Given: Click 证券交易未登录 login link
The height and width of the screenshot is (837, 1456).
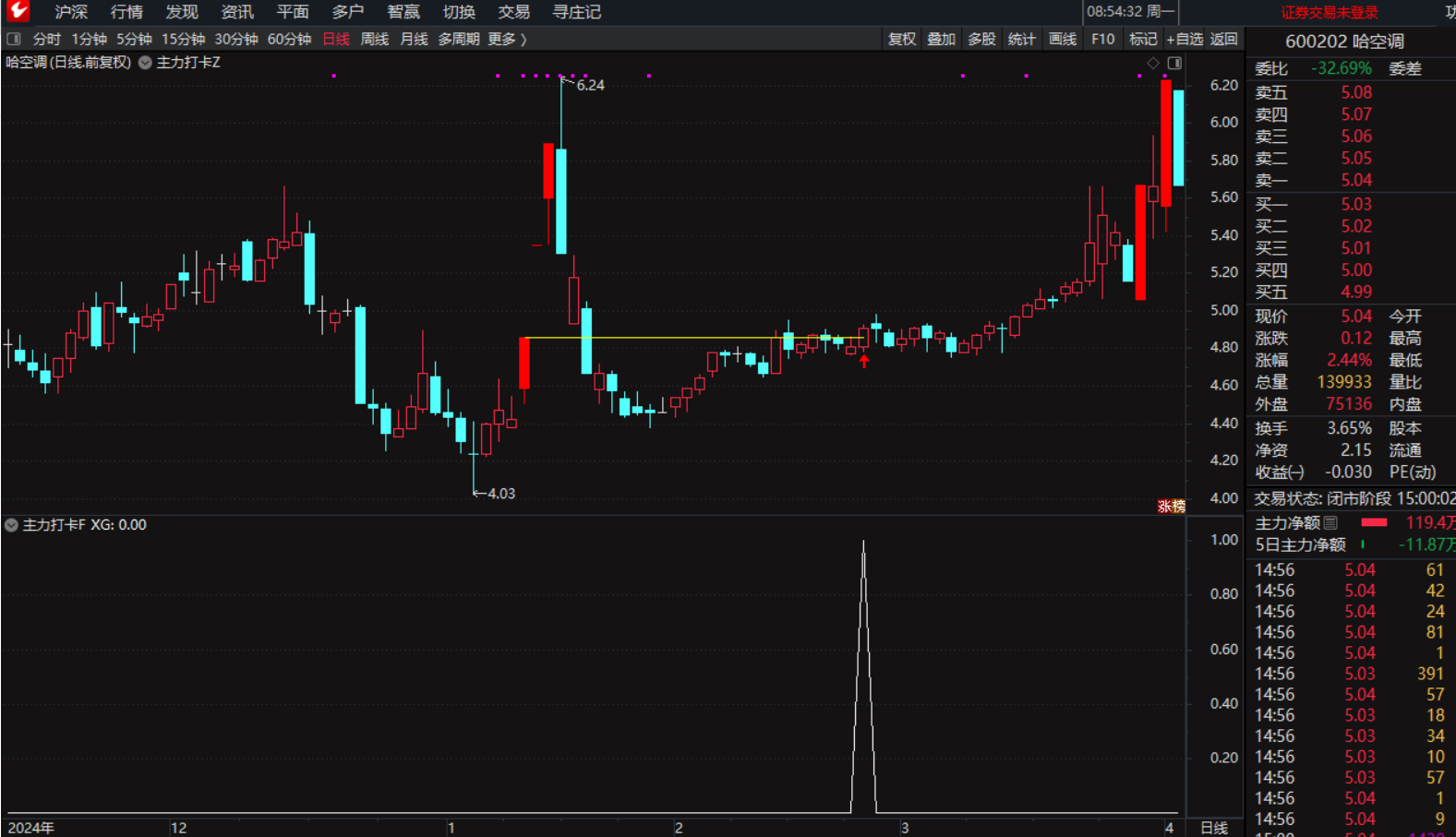Looking at the screenshot, I should tap(1329, 12).
